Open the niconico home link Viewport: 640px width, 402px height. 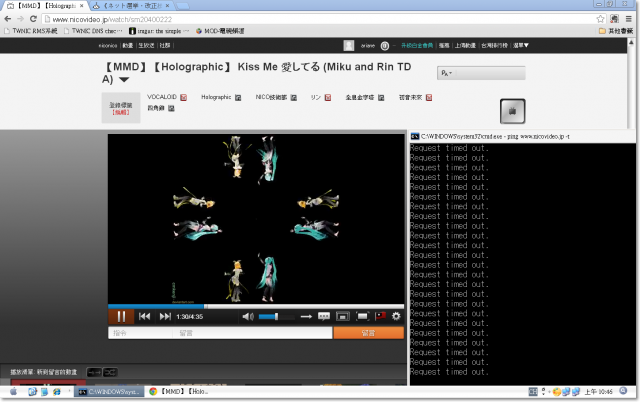[108, 45]
